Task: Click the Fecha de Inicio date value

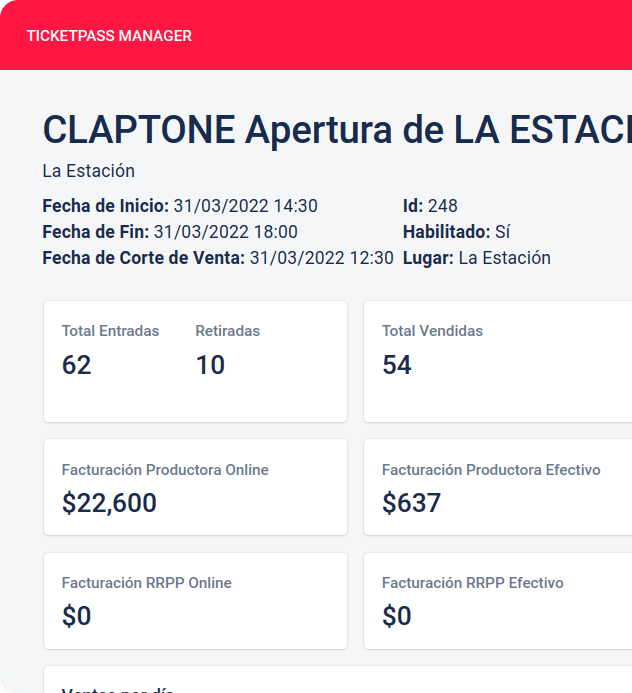Action: click(245, 206)
